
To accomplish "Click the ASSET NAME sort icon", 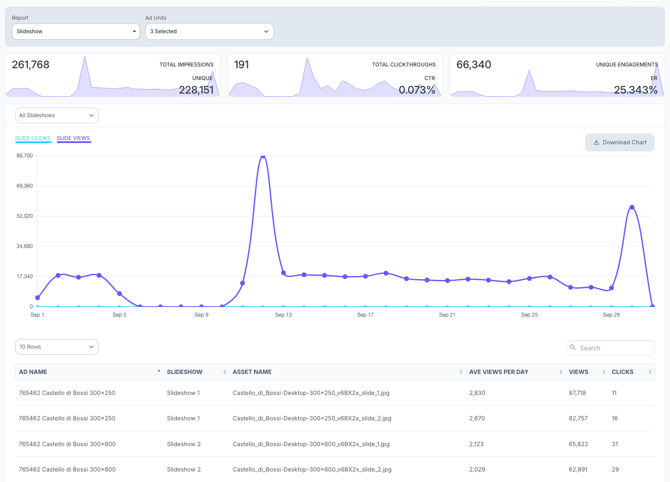I will click(x=460, y=372).
